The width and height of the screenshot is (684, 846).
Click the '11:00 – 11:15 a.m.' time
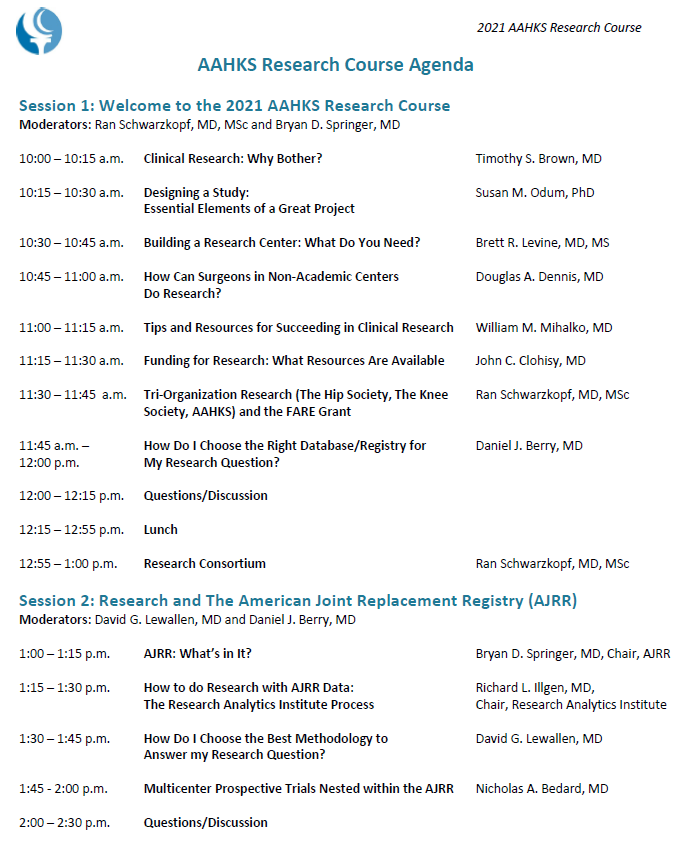click(x=71, y=328)
